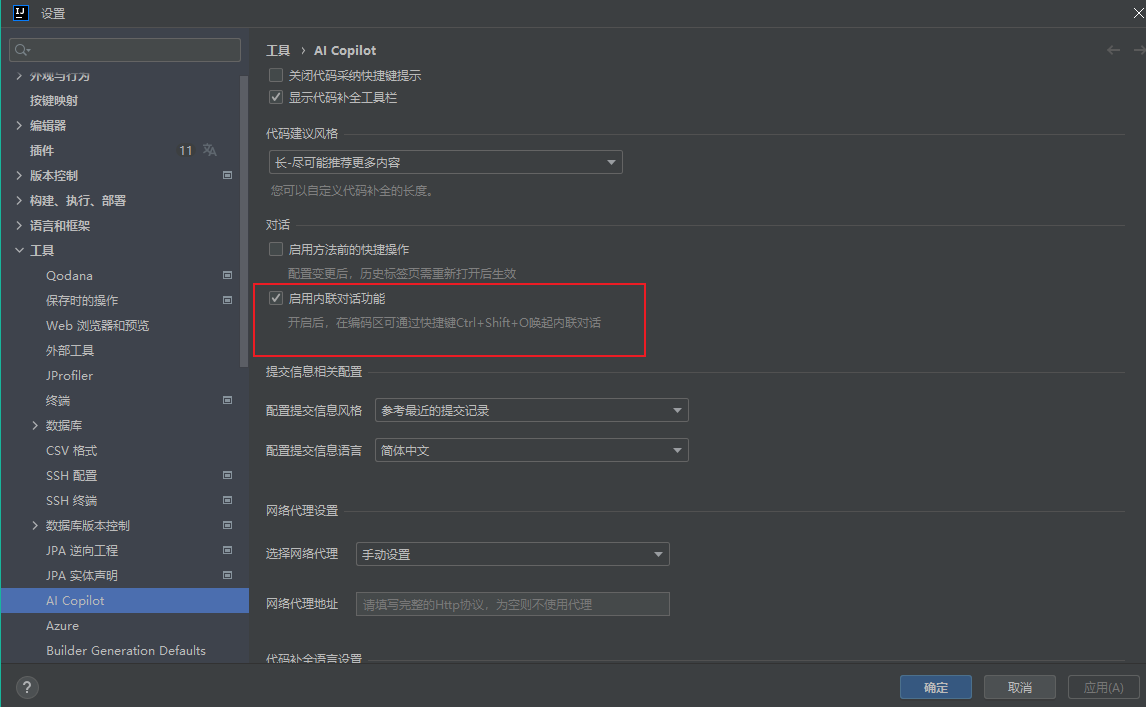The height and width of the screenshot is (707, 1146).
Task: Expand the 语言和框架 tree node
Action: 19,226
